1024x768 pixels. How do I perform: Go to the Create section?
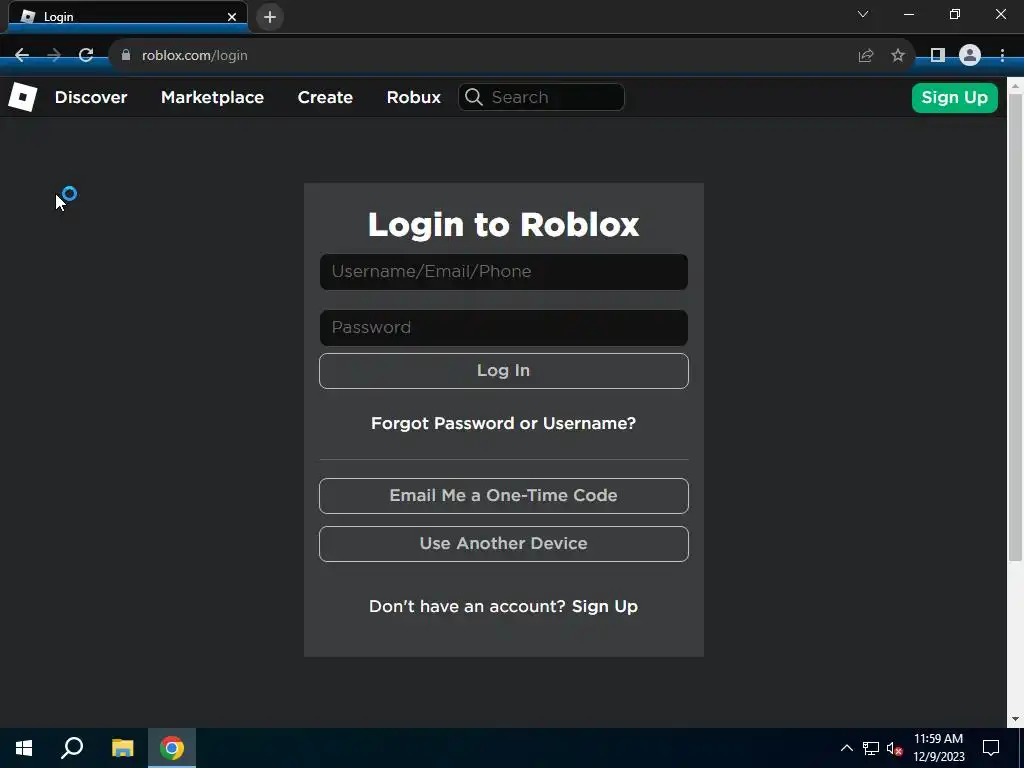[x=325, y=97]
